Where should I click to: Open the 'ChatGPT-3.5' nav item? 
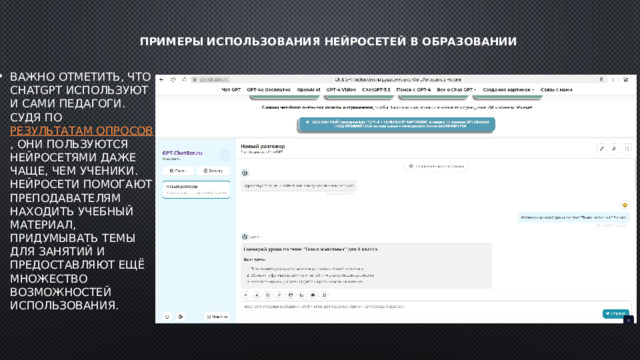(376, 90)
